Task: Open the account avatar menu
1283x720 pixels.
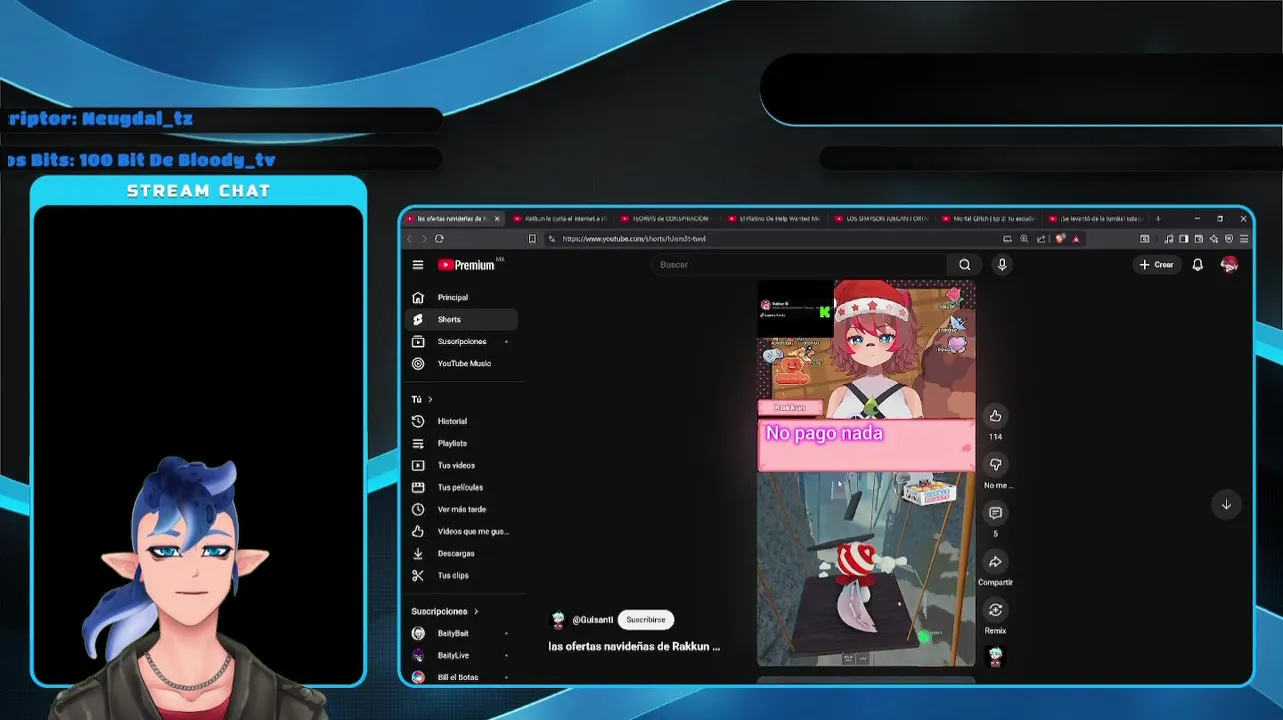Action: point(1230,265)
